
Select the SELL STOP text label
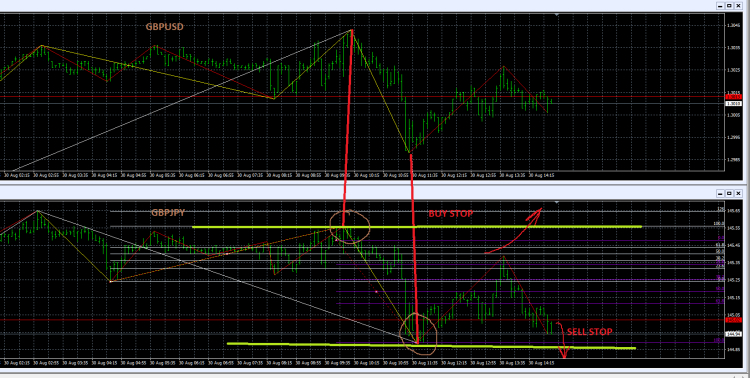(589, 332)
